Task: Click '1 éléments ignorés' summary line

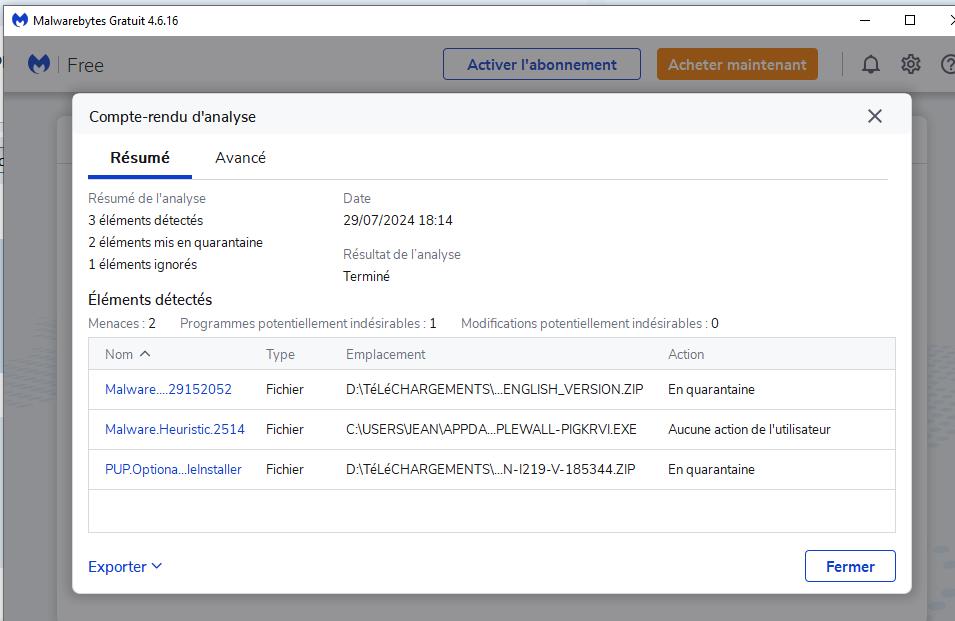Action: click(x=143, y=264)
